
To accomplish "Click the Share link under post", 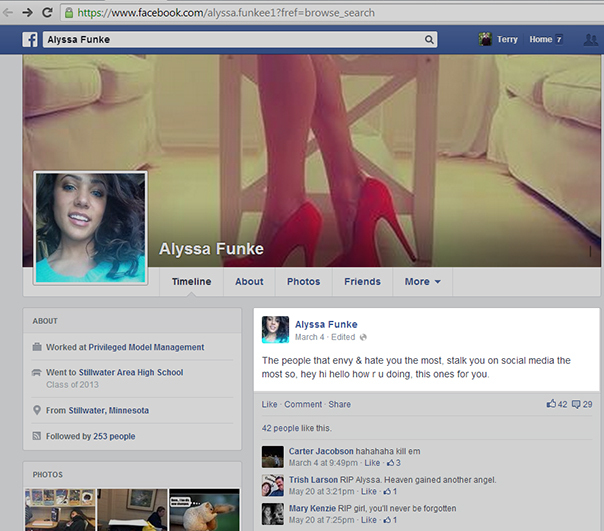I will pyautogui.click(x=340, y=404).
